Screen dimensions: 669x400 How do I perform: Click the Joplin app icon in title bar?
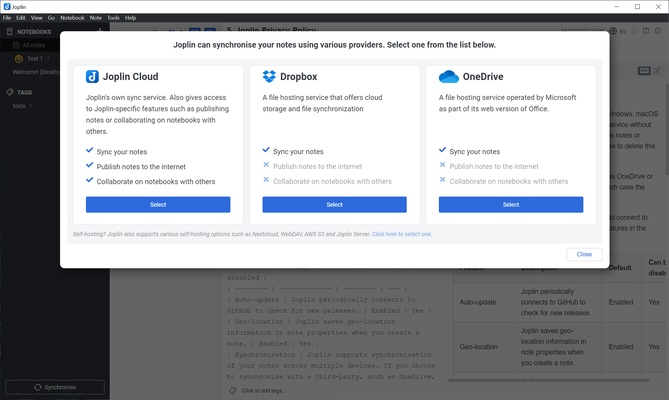[x=7, y=6]
